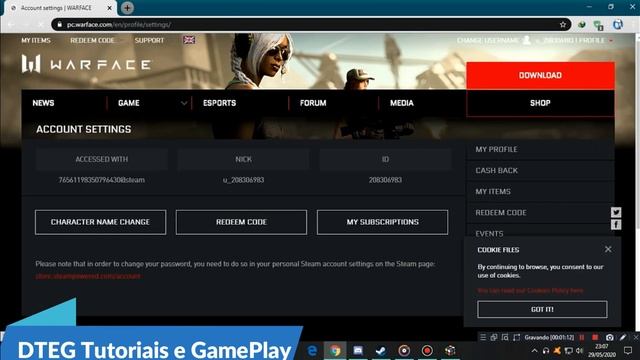Open Microsoft Edge from taskbar
Viewport: 640px width, 360px height.
(x=312, y=351)
